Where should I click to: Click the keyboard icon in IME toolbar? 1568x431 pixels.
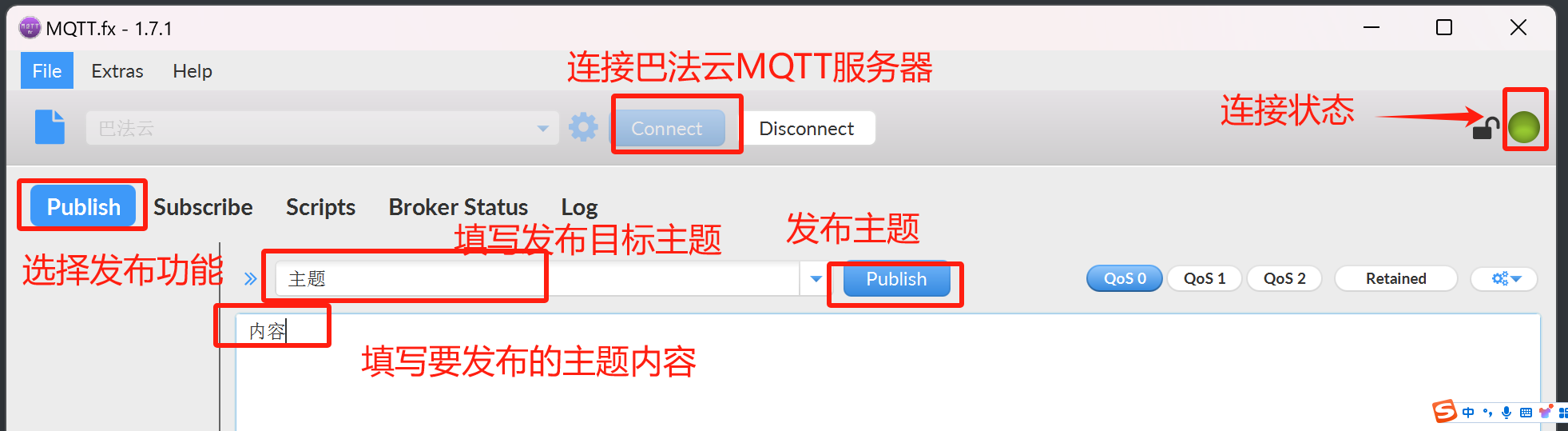tap(1526, 413)
